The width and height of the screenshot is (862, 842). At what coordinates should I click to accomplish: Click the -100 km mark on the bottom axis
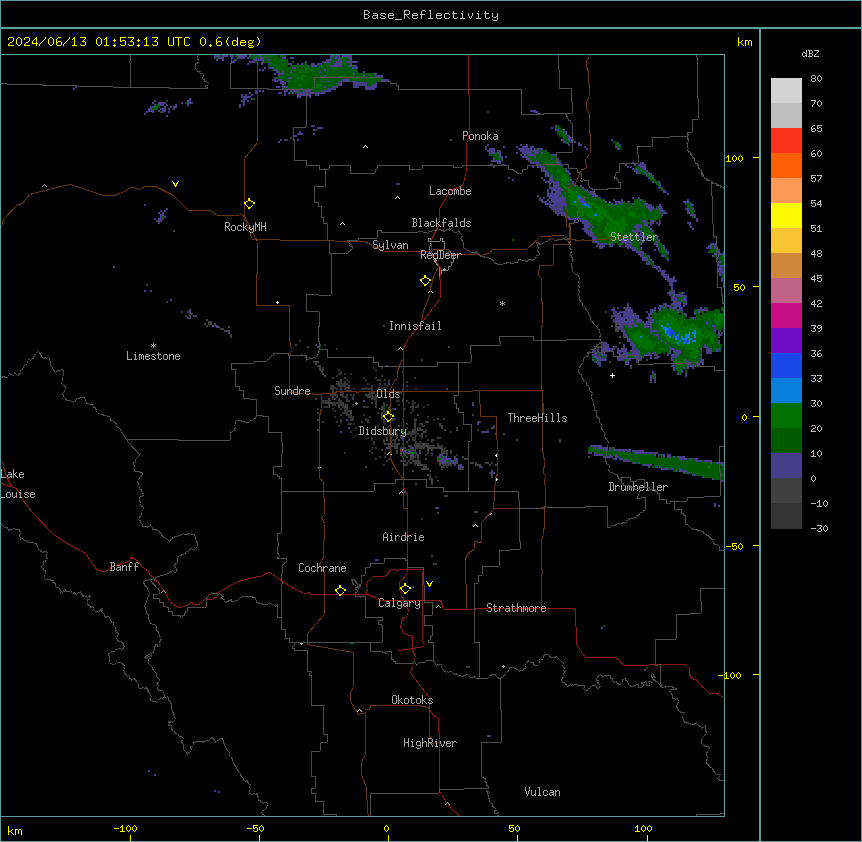(x=125, y=829)
